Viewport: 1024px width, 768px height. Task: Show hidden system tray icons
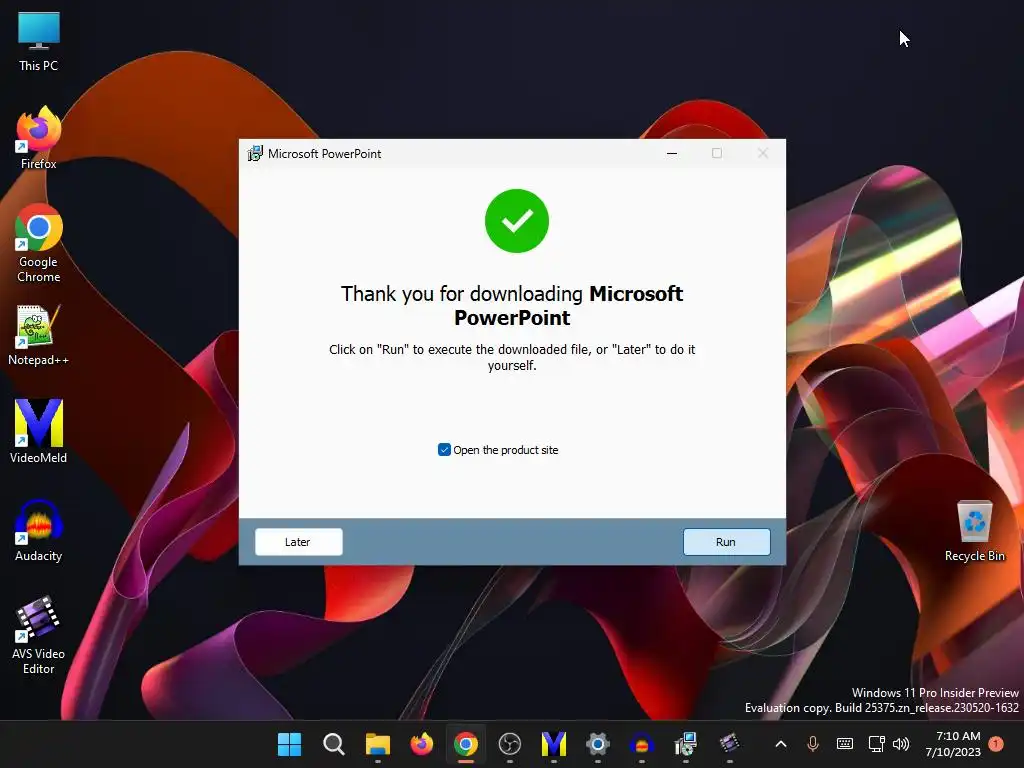780,744
